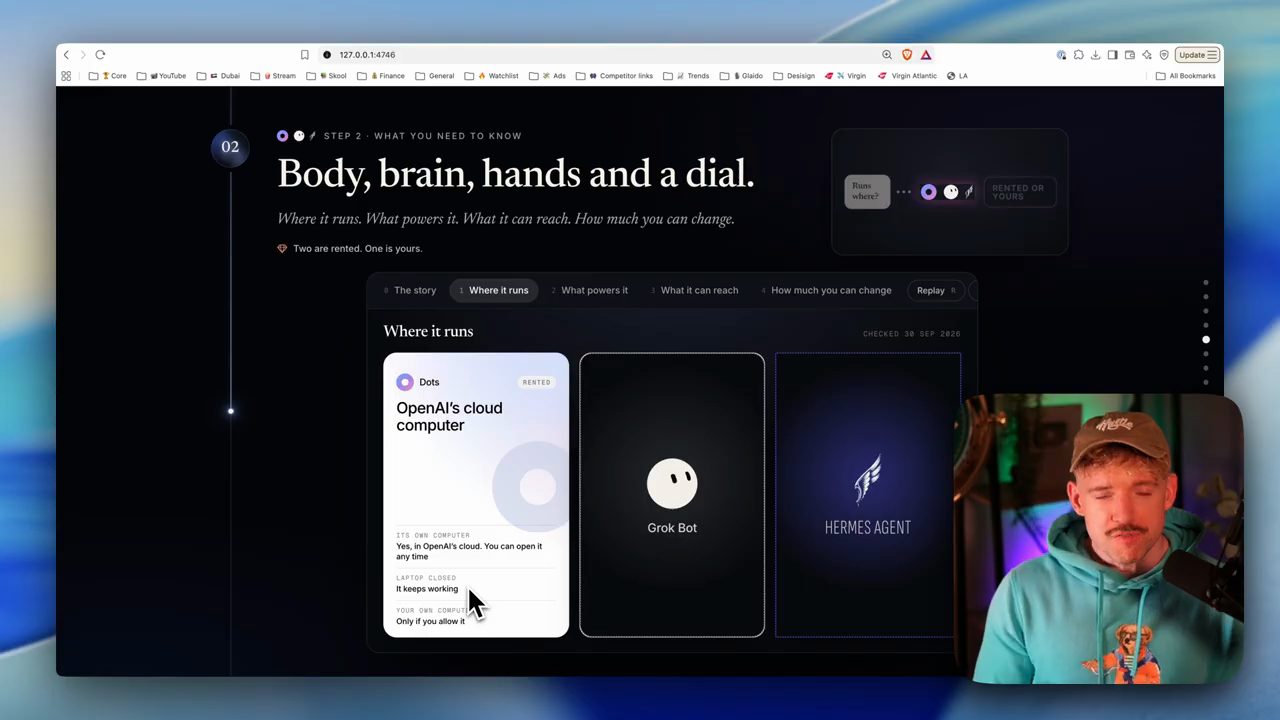Click the text 'It keeps working'

coord(427,589)
